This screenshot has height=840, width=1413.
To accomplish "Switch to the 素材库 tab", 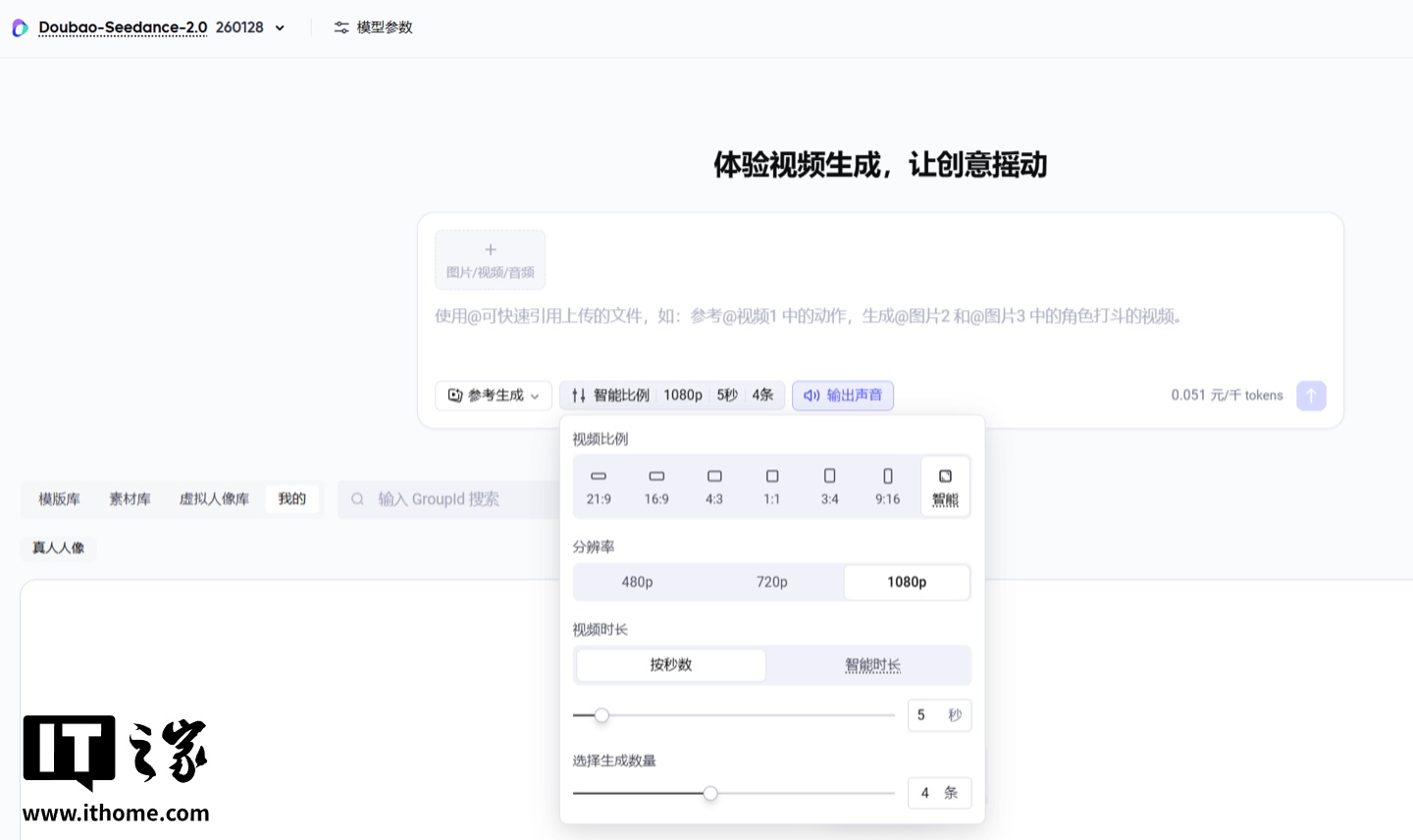I will (130, 499).
